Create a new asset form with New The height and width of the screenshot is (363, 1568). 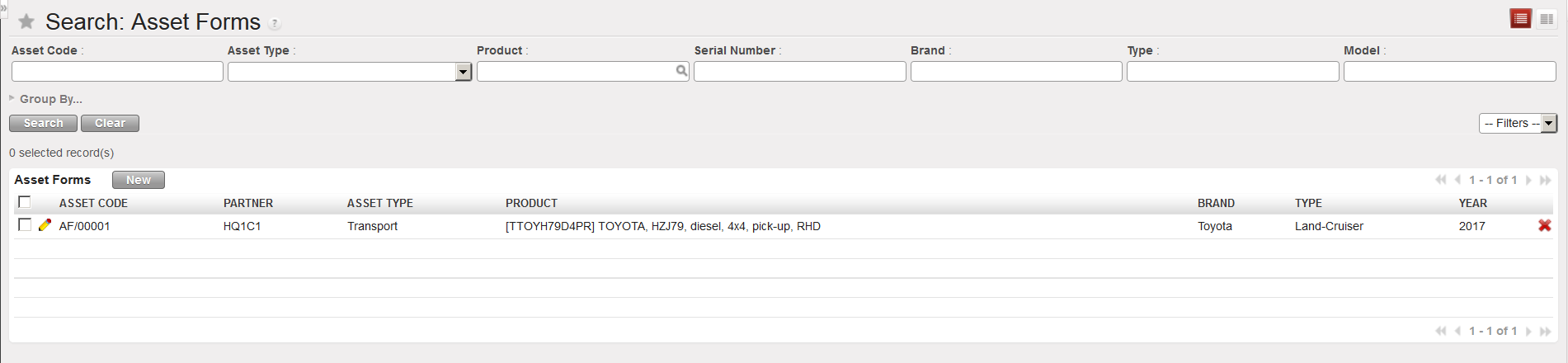[138, 180]
